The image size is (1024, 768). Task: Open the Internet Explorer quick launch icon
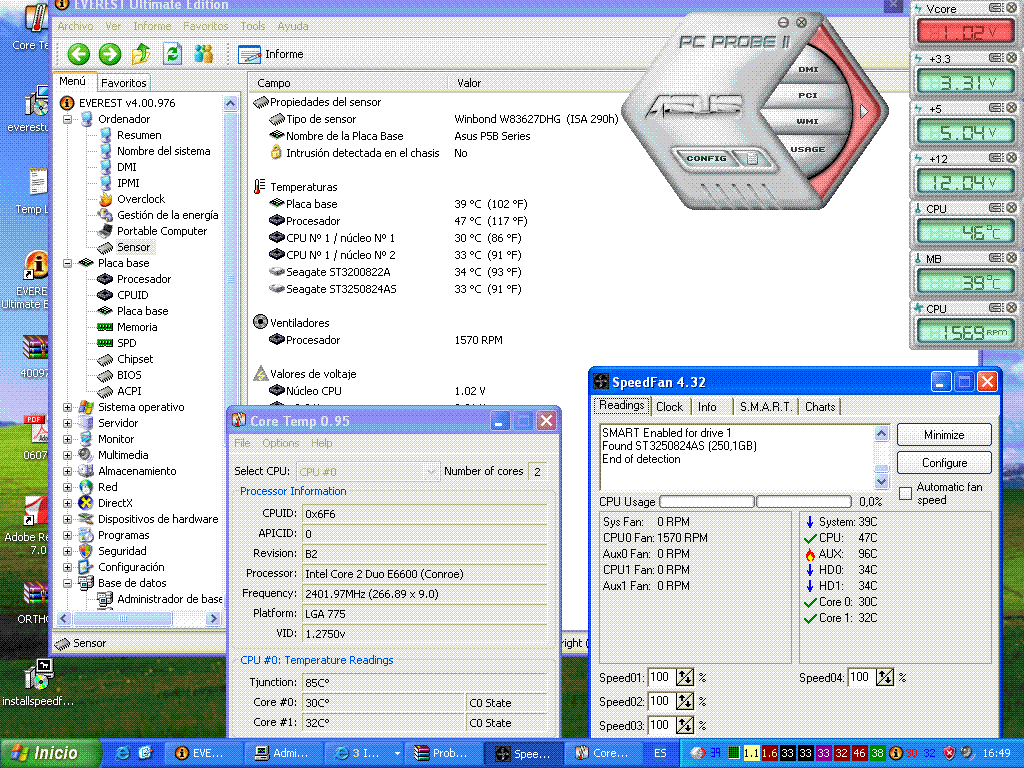tap(122, 753)
